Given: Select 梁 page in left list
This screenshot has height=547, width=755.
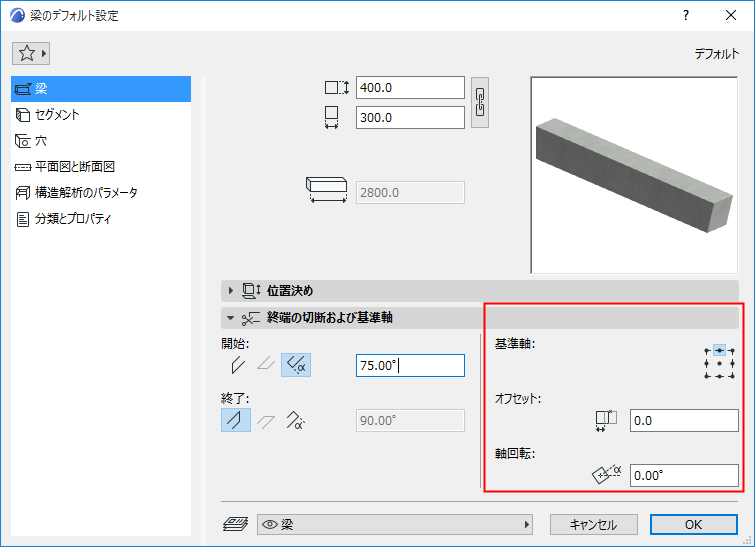Looking at the screenshot, I should tap(101, 89).
